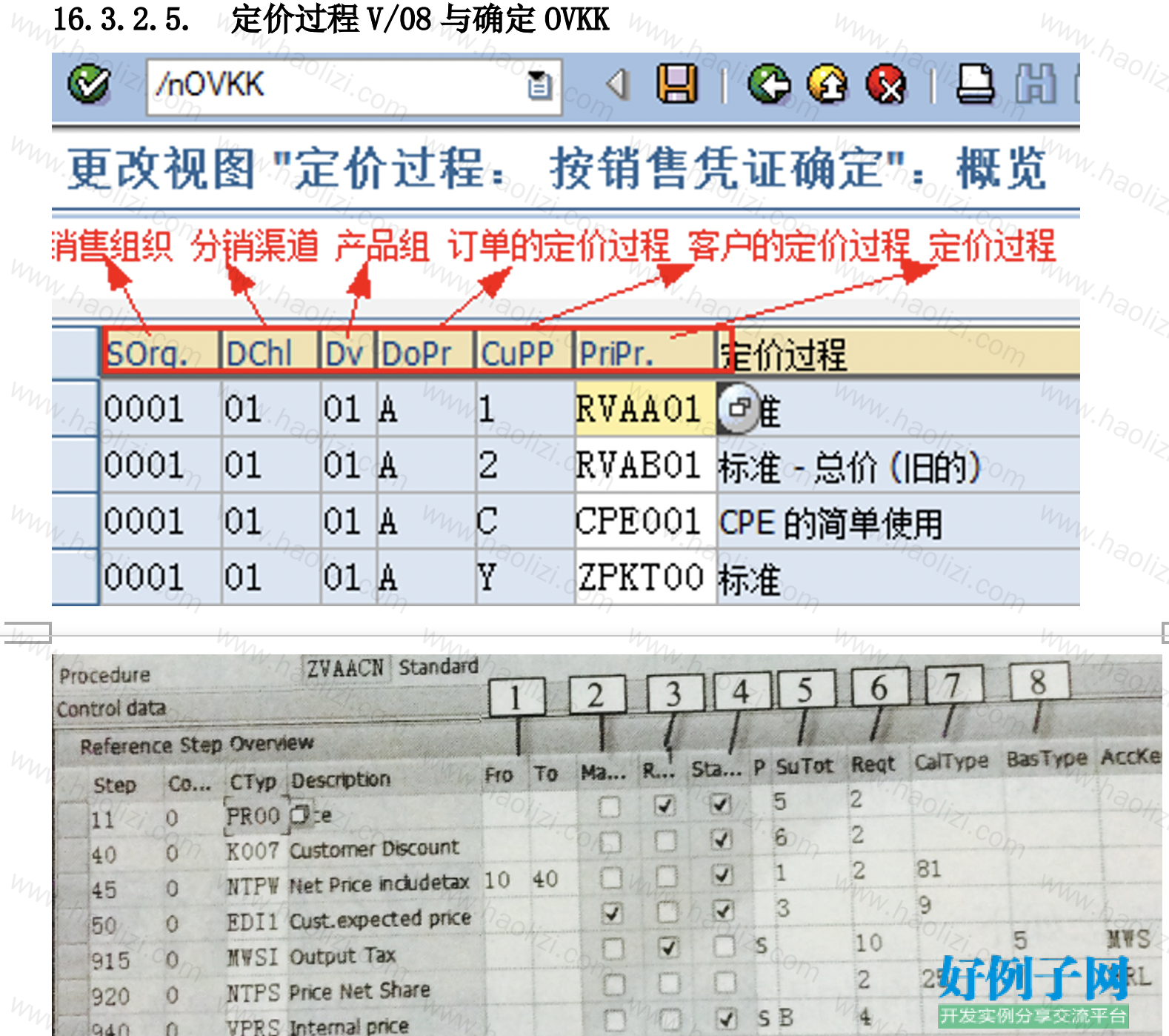Click the 定价过程 column header
This screenshot has height=1036, width=1169.
898,353
